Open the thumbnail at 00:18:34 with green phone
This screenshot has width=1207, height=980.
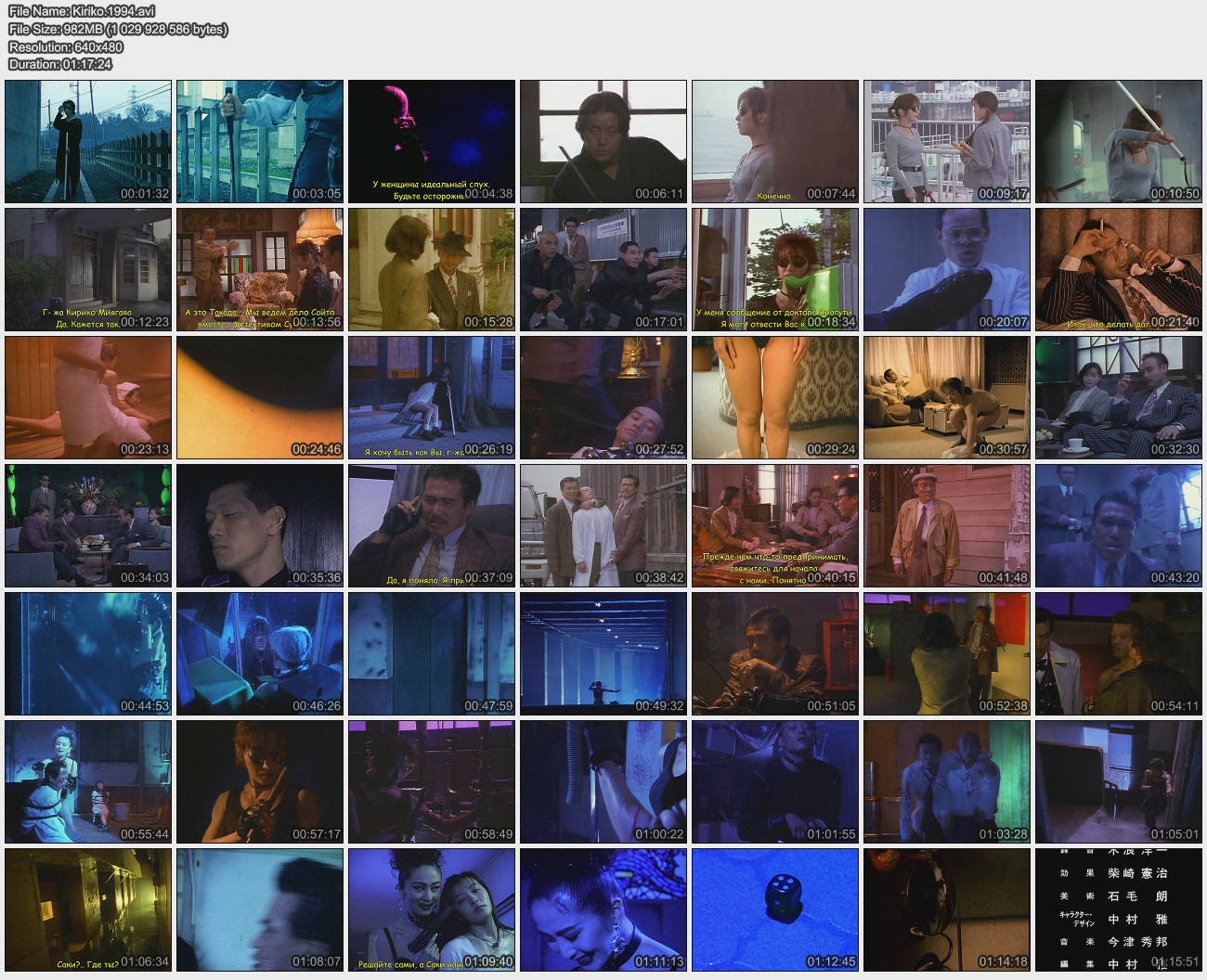[774, 269]
